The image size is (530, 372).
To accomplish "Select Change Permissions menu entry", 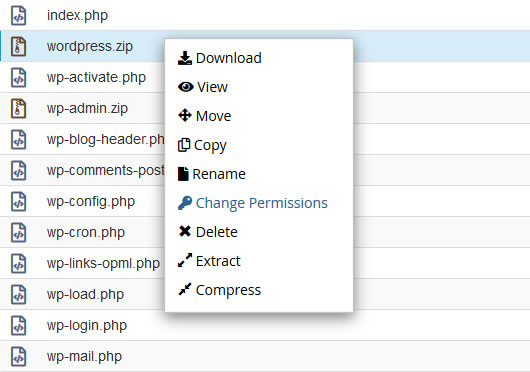I will pos(262,203).
